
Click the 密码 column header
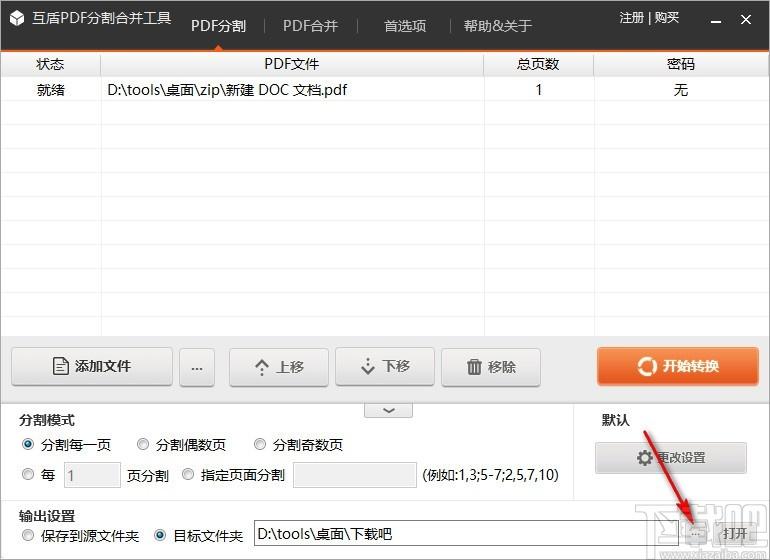(x=681, y=64)
